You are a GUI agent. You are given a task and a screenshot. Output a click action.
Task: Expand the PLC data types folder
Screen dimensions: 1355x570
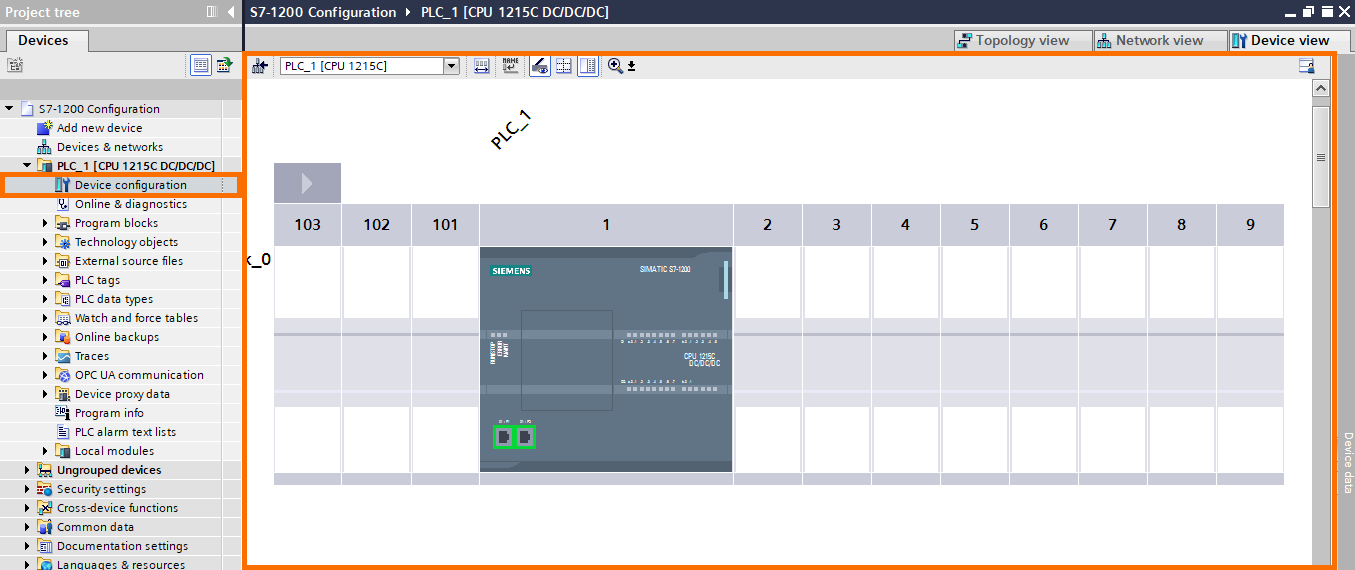(x=45, y=299)
